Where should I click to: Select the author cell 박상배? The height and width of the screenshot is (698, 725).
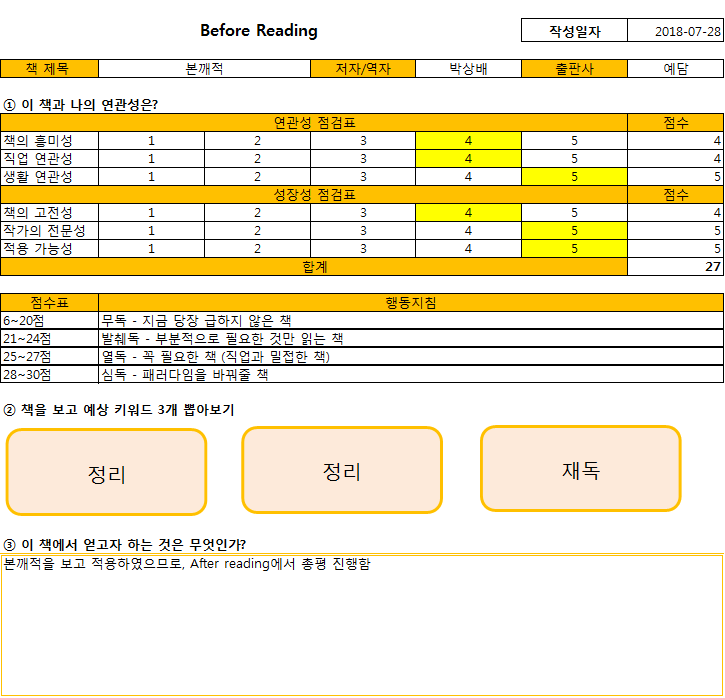coord(468,68)
